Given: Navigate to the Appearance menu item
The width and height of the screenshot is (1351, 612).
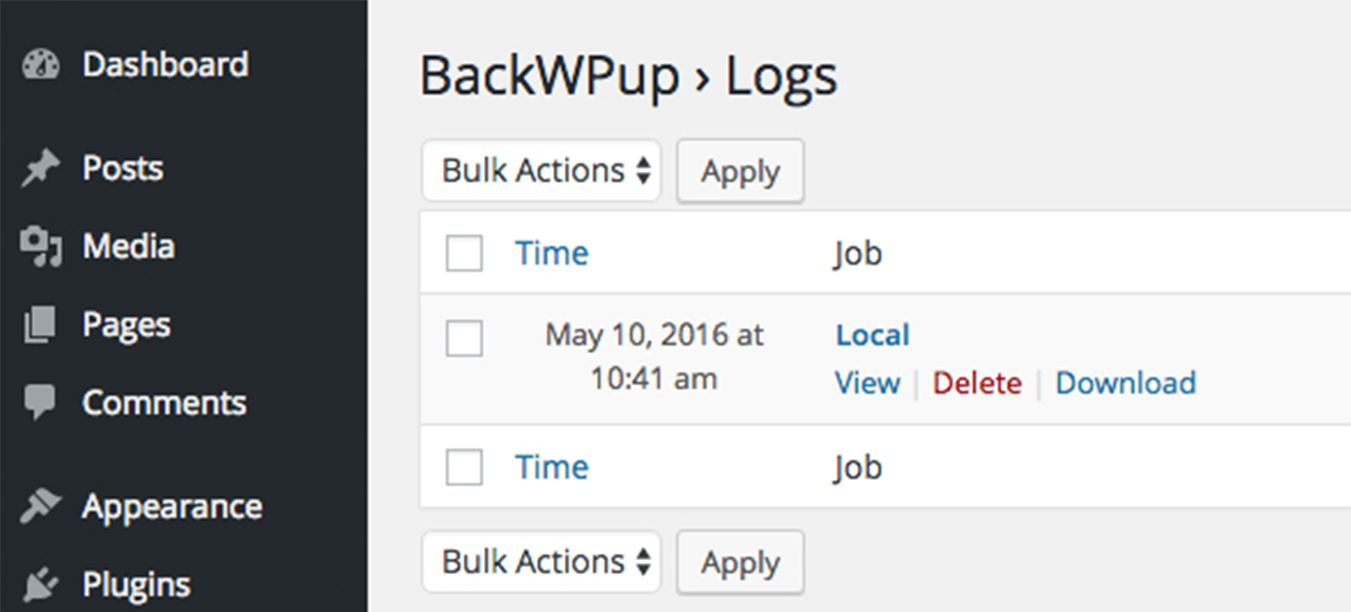Looking at the screenshot, I should 172,505.
